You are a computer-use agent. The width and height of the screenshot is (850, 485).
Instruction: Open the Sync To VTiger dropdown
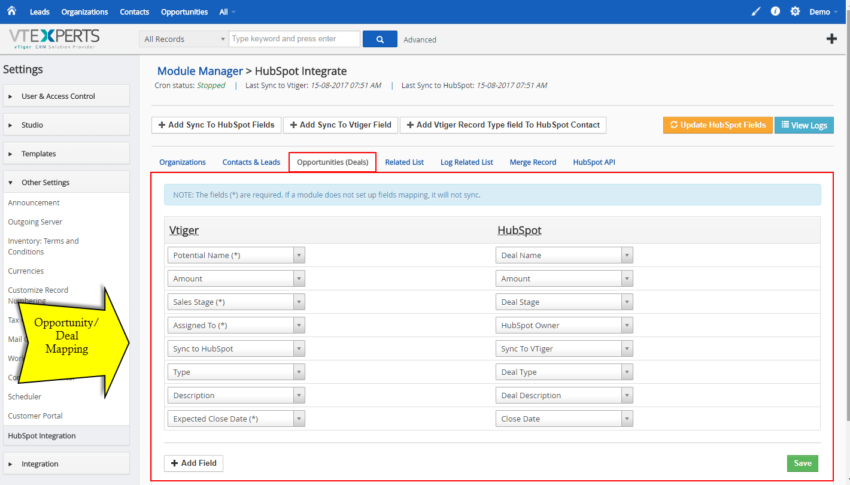[564, 348]
